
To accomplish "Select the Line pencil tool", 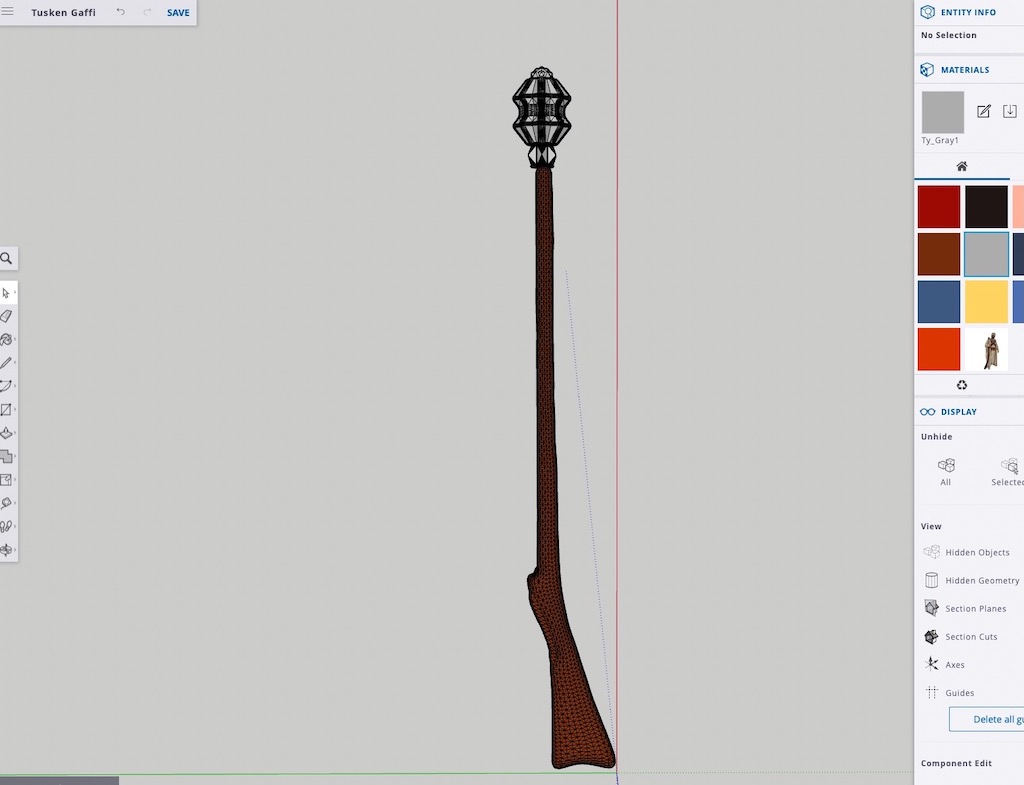I will [7, 362].
